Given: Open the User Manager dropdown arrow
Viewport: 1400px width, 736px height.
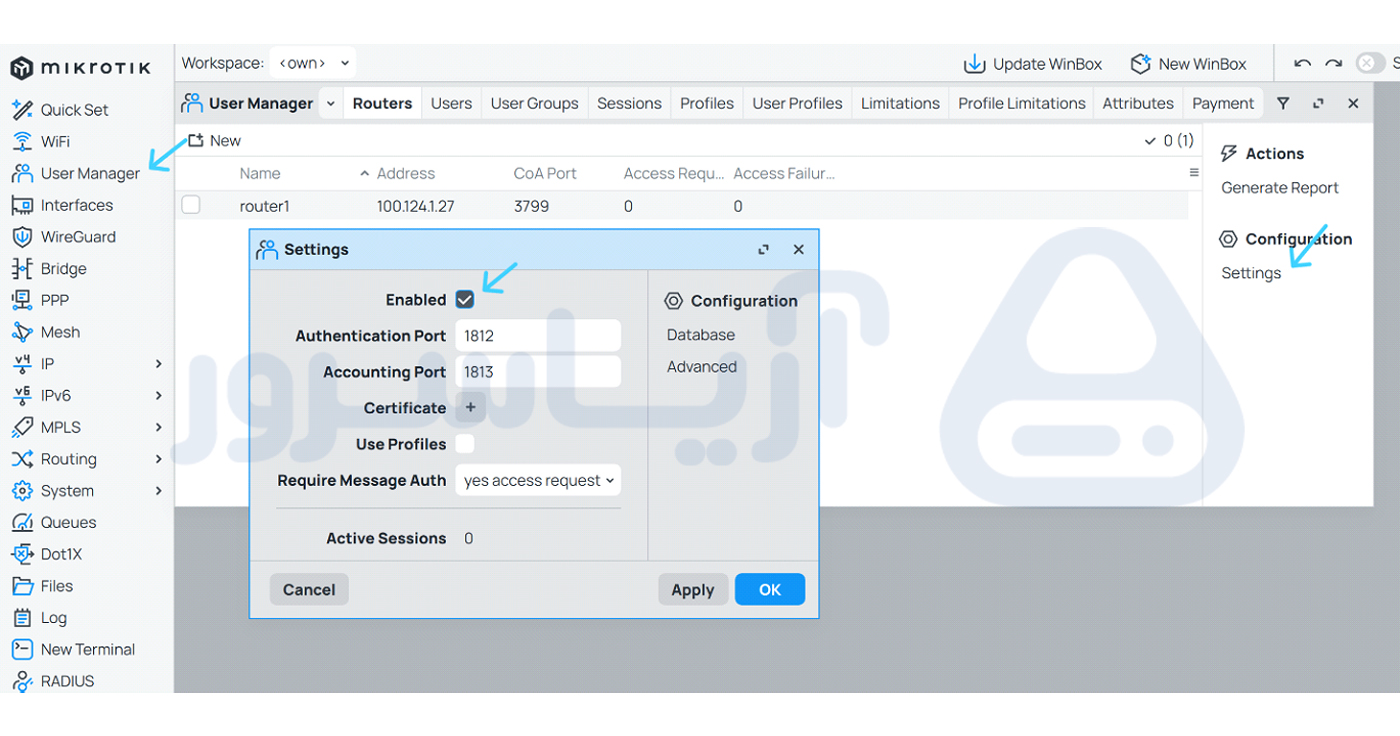Looking at the screenshot, I should pos(330,103).
